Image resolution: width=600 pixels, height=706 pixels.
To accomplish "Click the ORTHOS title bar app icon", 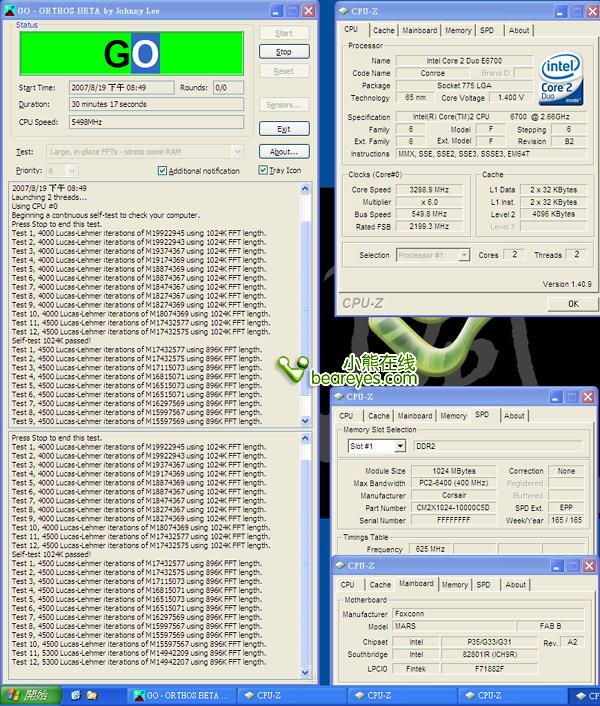I will point(9,10).
